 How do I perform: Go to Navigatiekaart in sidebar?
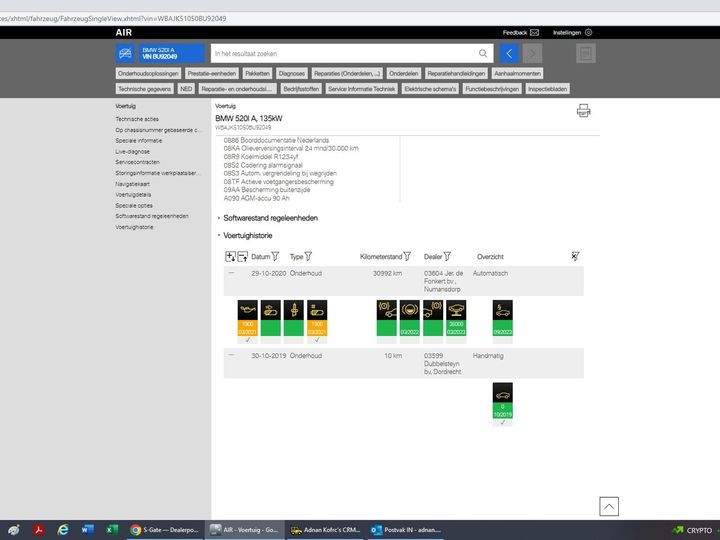[x=132, y=184]
